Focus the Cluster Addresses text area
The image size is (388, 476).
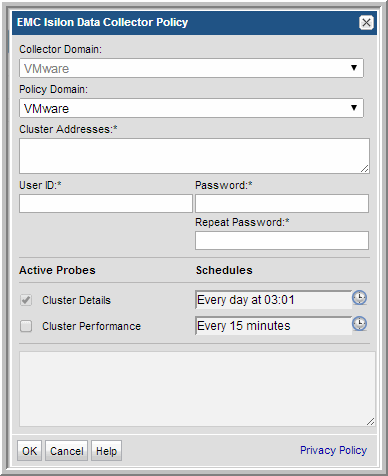pos(194,156)
